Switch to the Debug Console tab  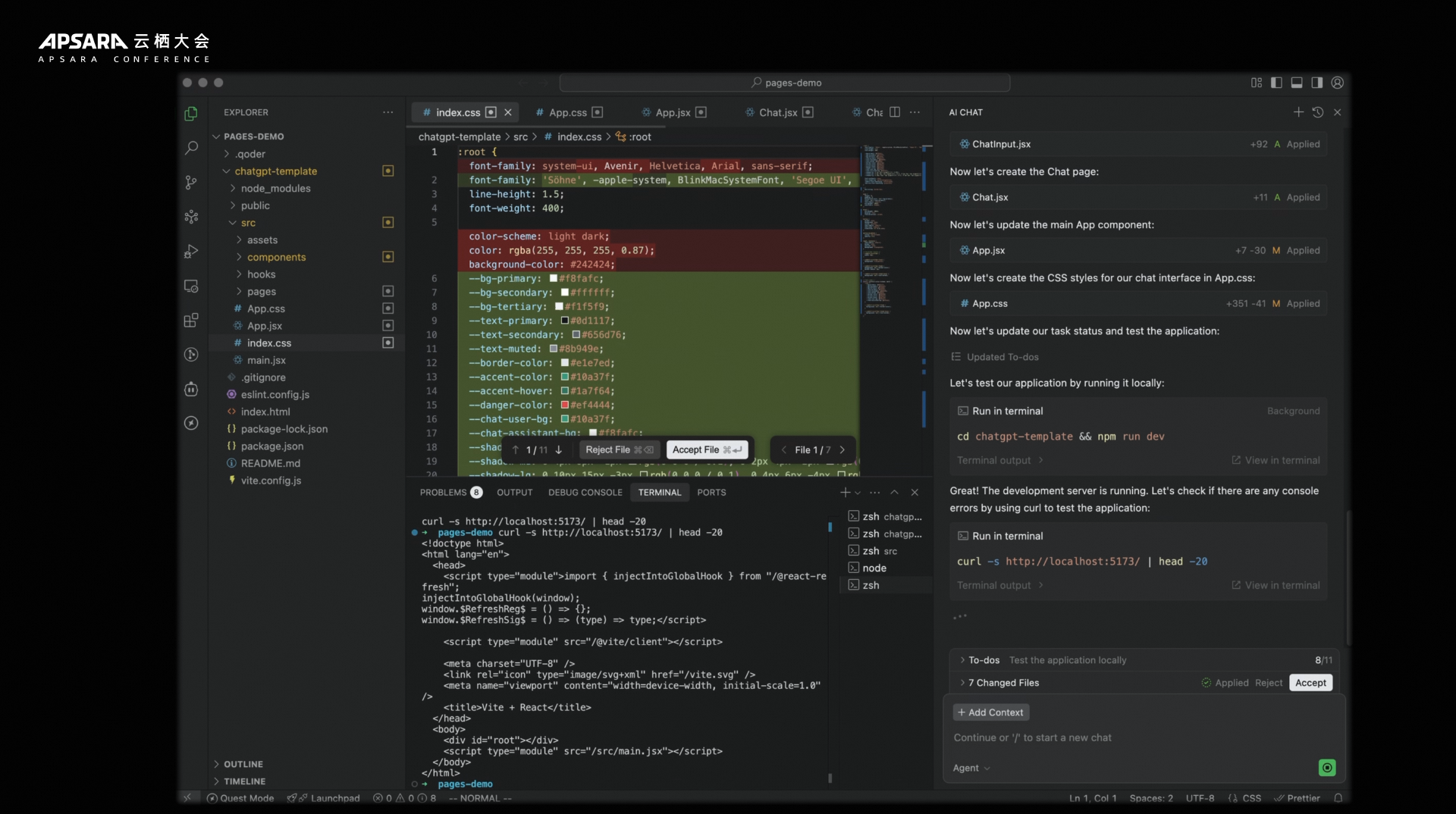[585, 493]
